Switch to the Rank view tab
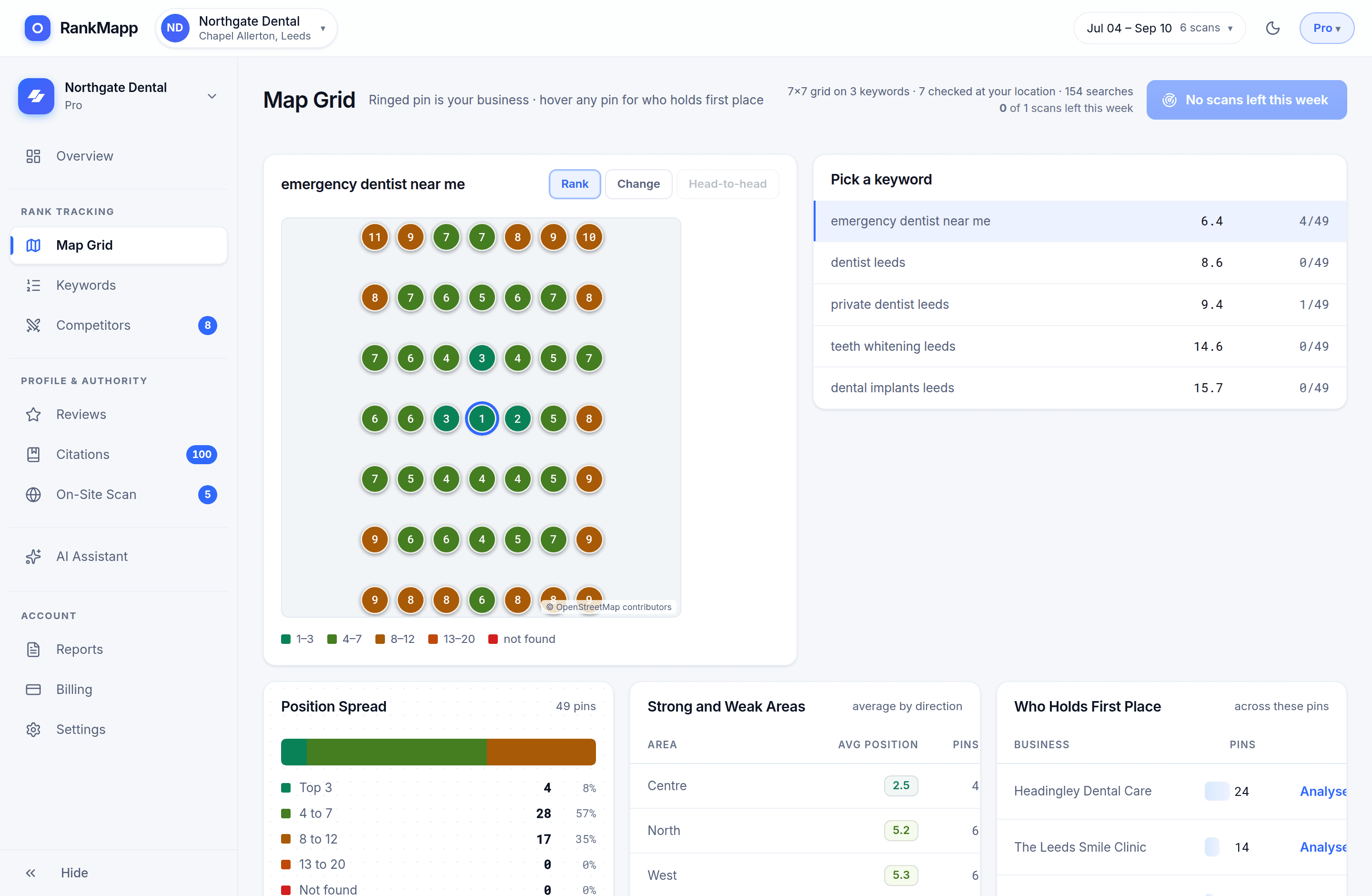 tap(574, 184)
